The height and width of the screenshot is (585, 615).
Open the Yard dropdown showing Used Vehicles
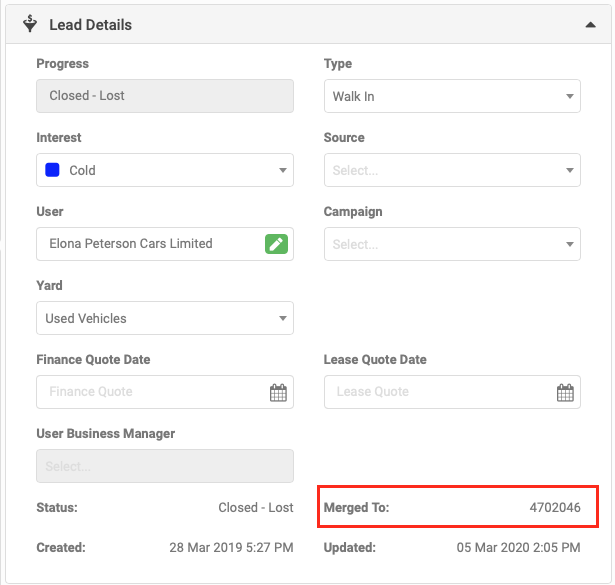pos(165,318)
